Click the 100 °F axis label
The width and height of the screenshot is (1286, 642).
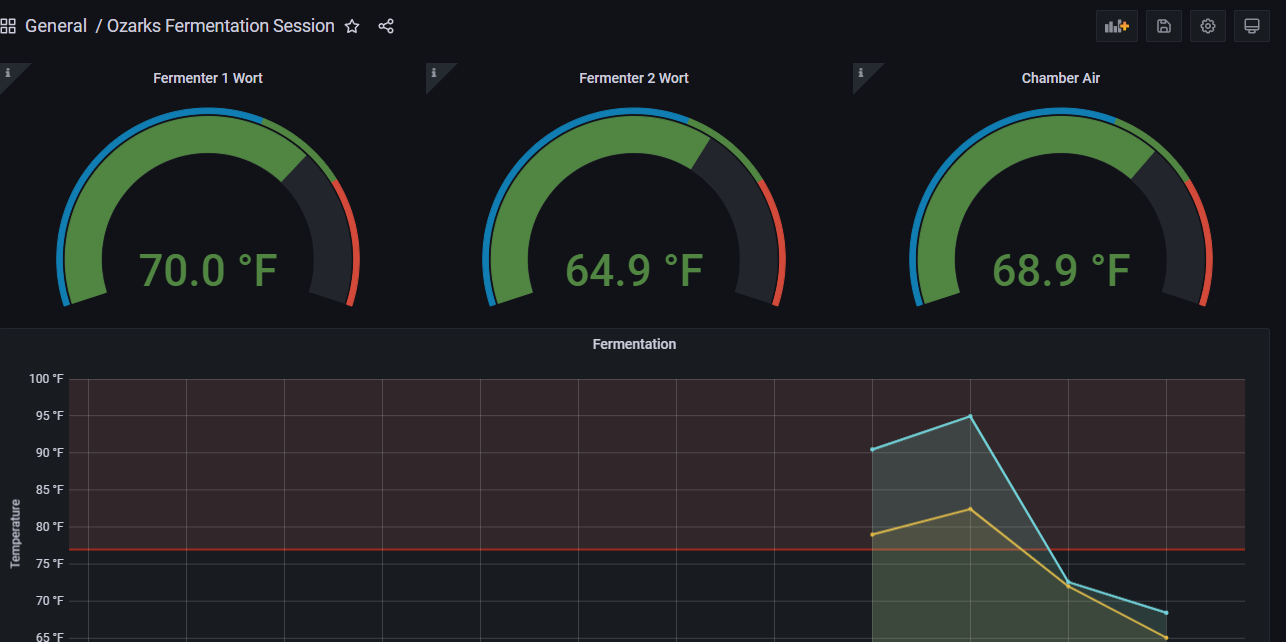[x=46, y=379]
